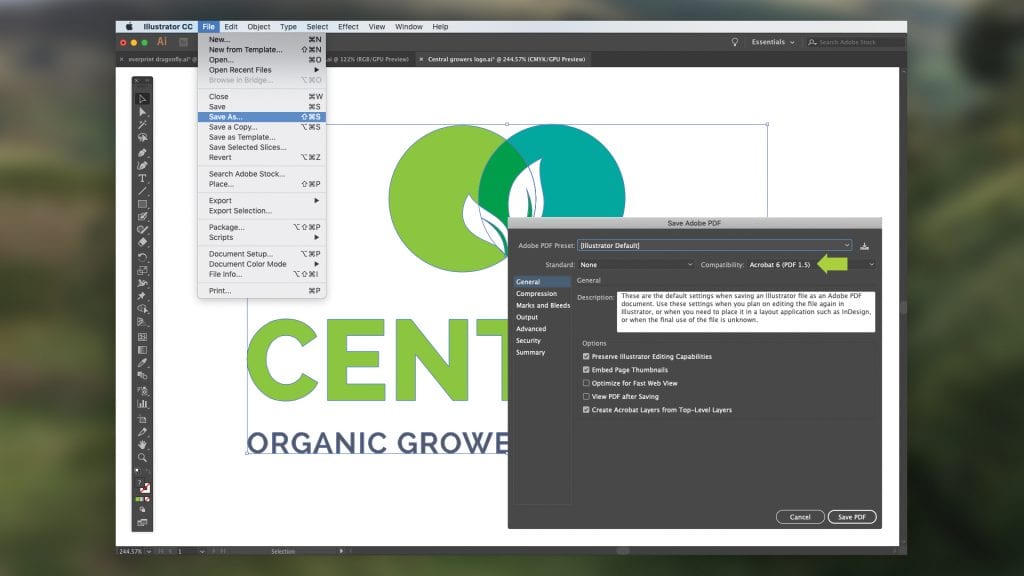Select the Hand tool
1024x576 pixels.
(142, 445)
